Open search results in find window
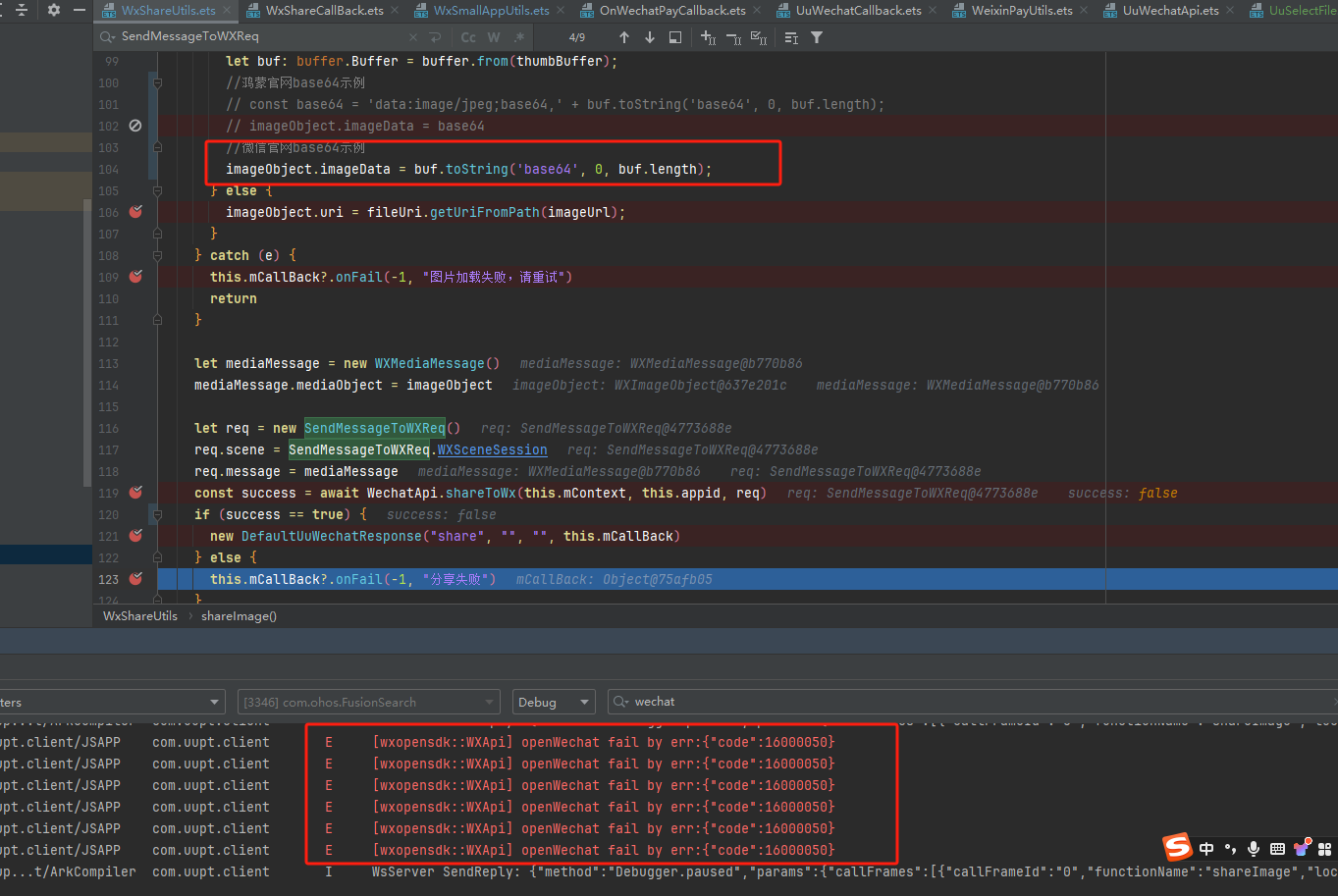This screenshot has height=896, width=1338. click(675, 37)
